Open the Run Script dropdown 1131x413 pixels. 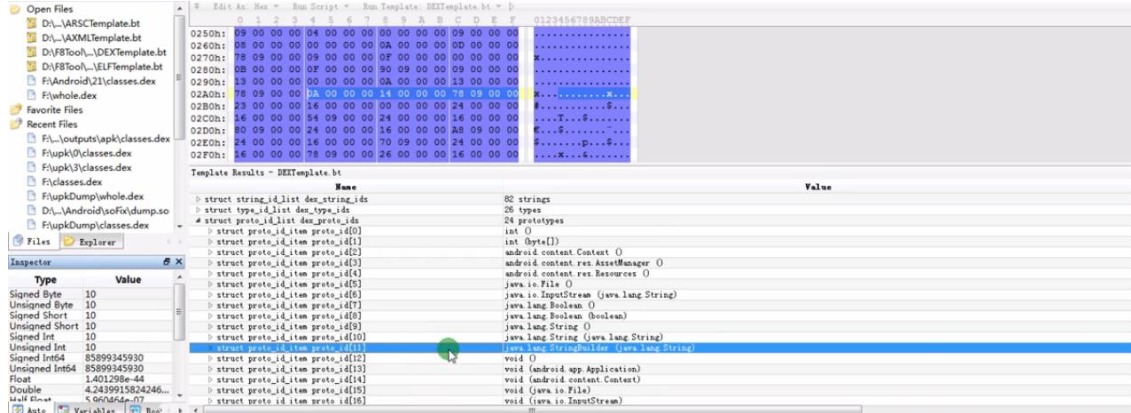(323, 6)
